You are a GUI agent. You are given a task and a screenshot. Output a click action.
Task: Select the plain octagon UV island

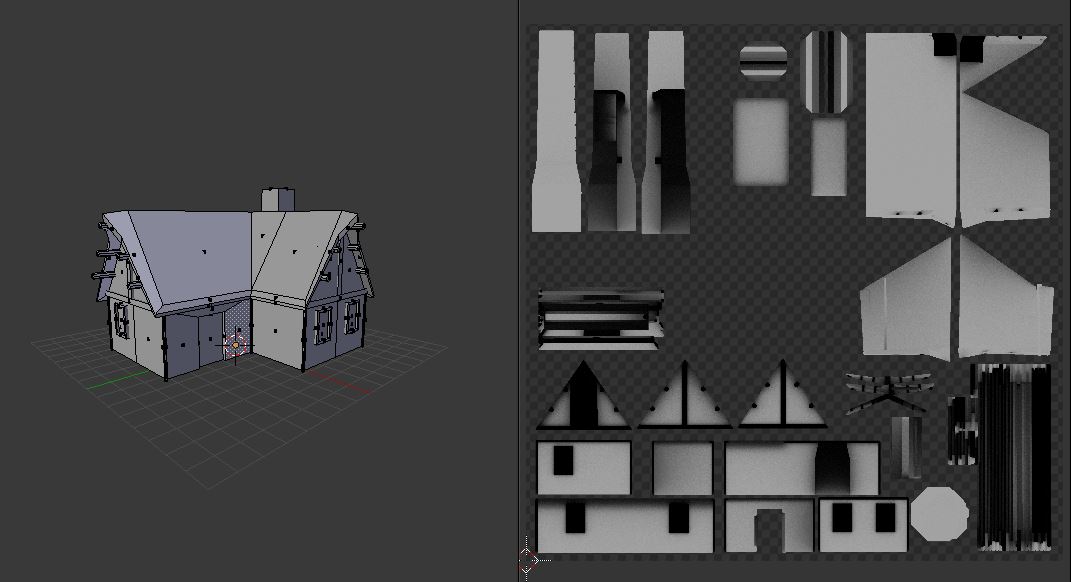(x=939, y=513)
